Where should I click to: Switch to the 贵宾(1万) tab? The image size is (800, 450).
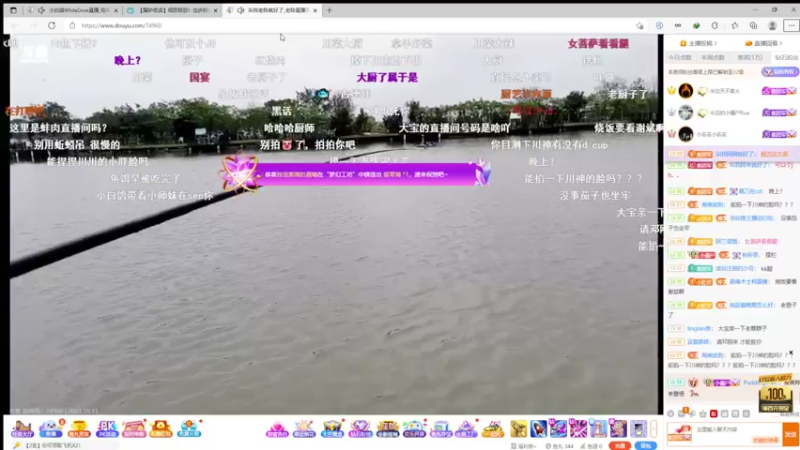pyautogui.click(x=749, y=58)
